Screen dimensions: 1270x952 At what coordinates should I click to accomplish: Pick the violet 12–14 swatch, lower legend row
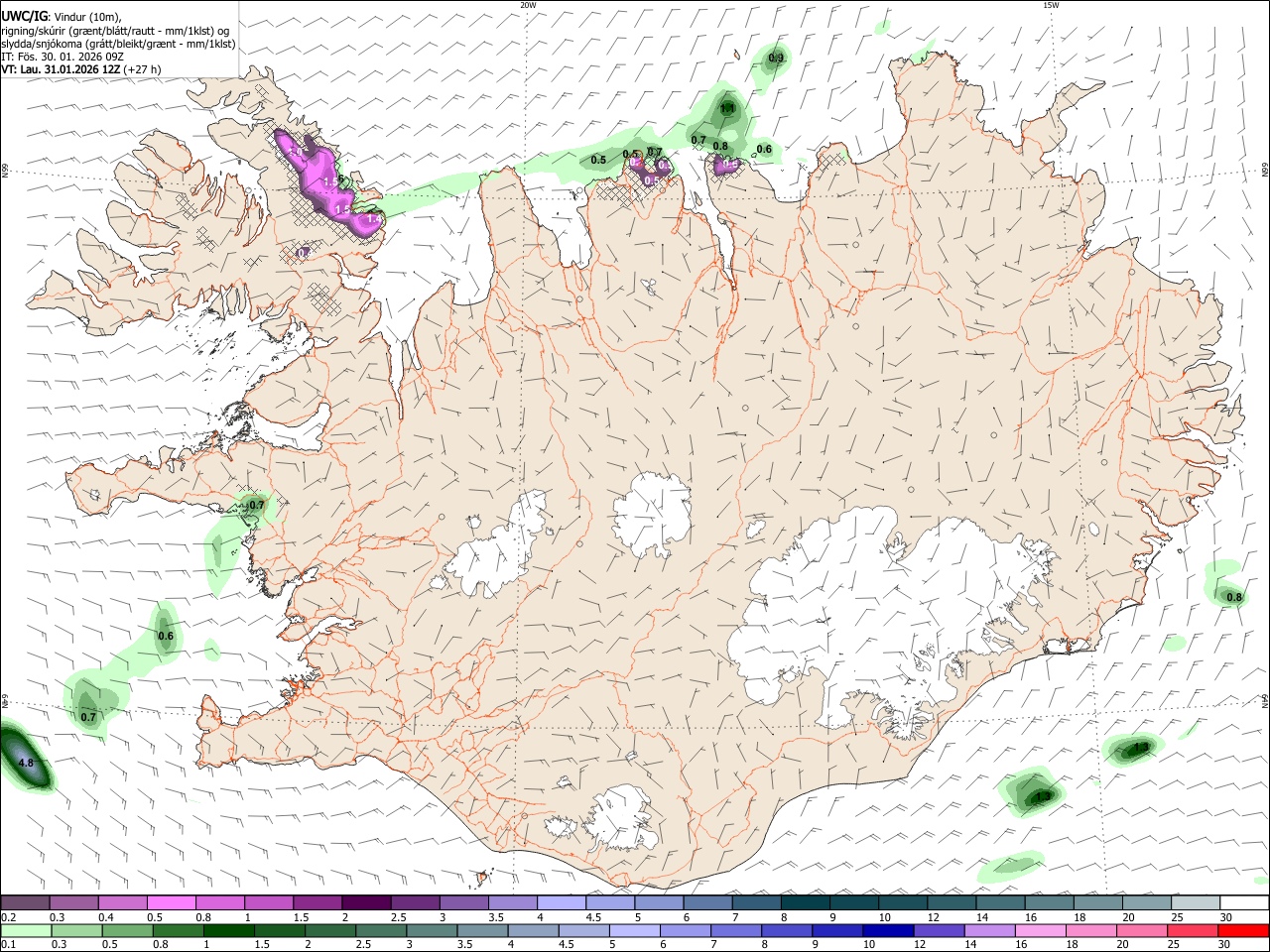[x=939, y=930]
